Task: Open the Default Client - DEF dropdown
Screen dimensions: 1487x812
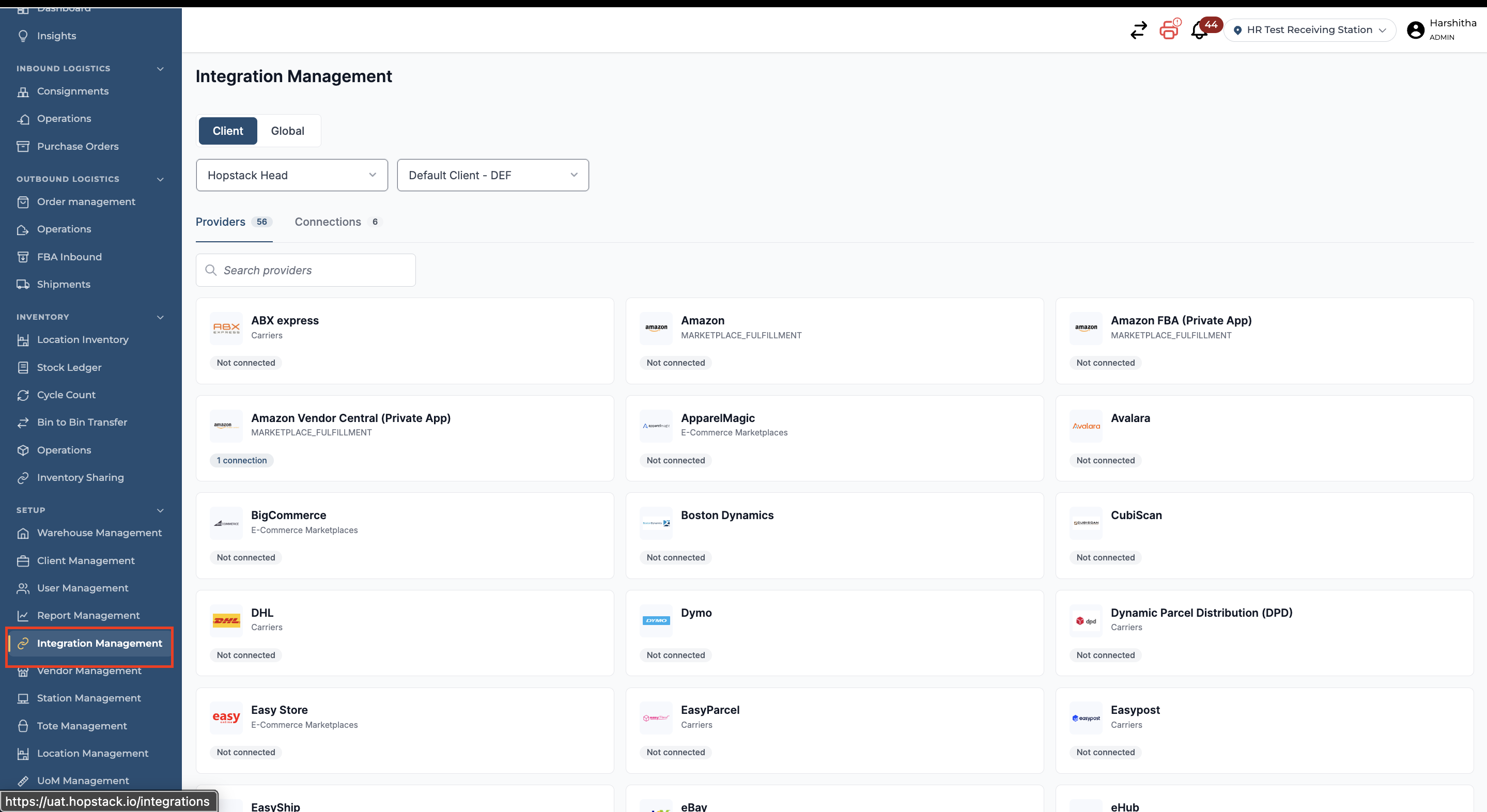Action: tap(493, 176)
